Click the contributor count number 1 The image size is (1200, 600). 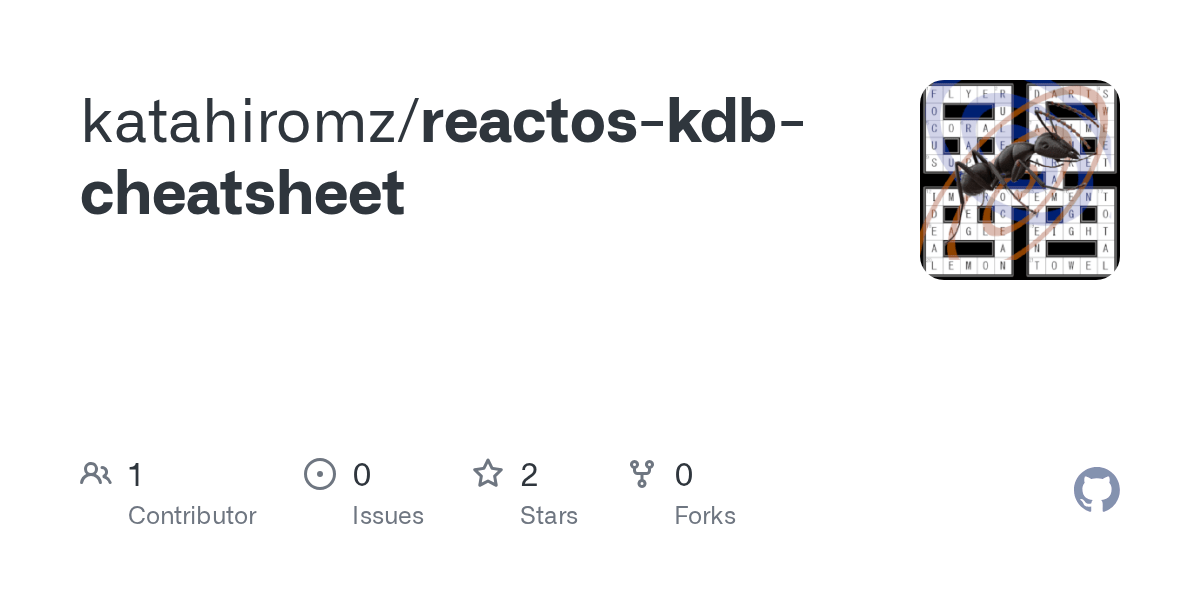point(136,475)
